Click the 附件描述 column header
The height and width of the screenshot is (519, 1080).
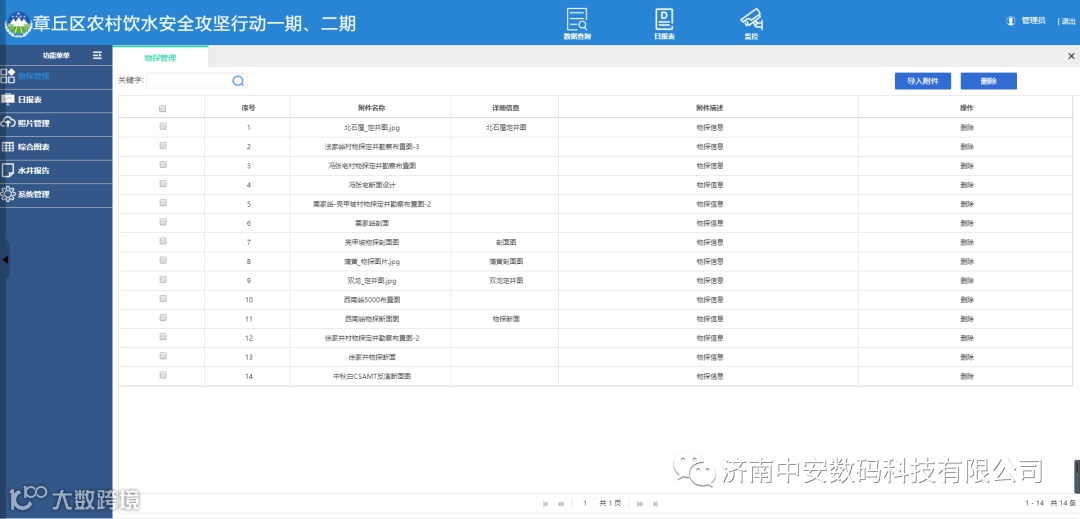(709, 108)
